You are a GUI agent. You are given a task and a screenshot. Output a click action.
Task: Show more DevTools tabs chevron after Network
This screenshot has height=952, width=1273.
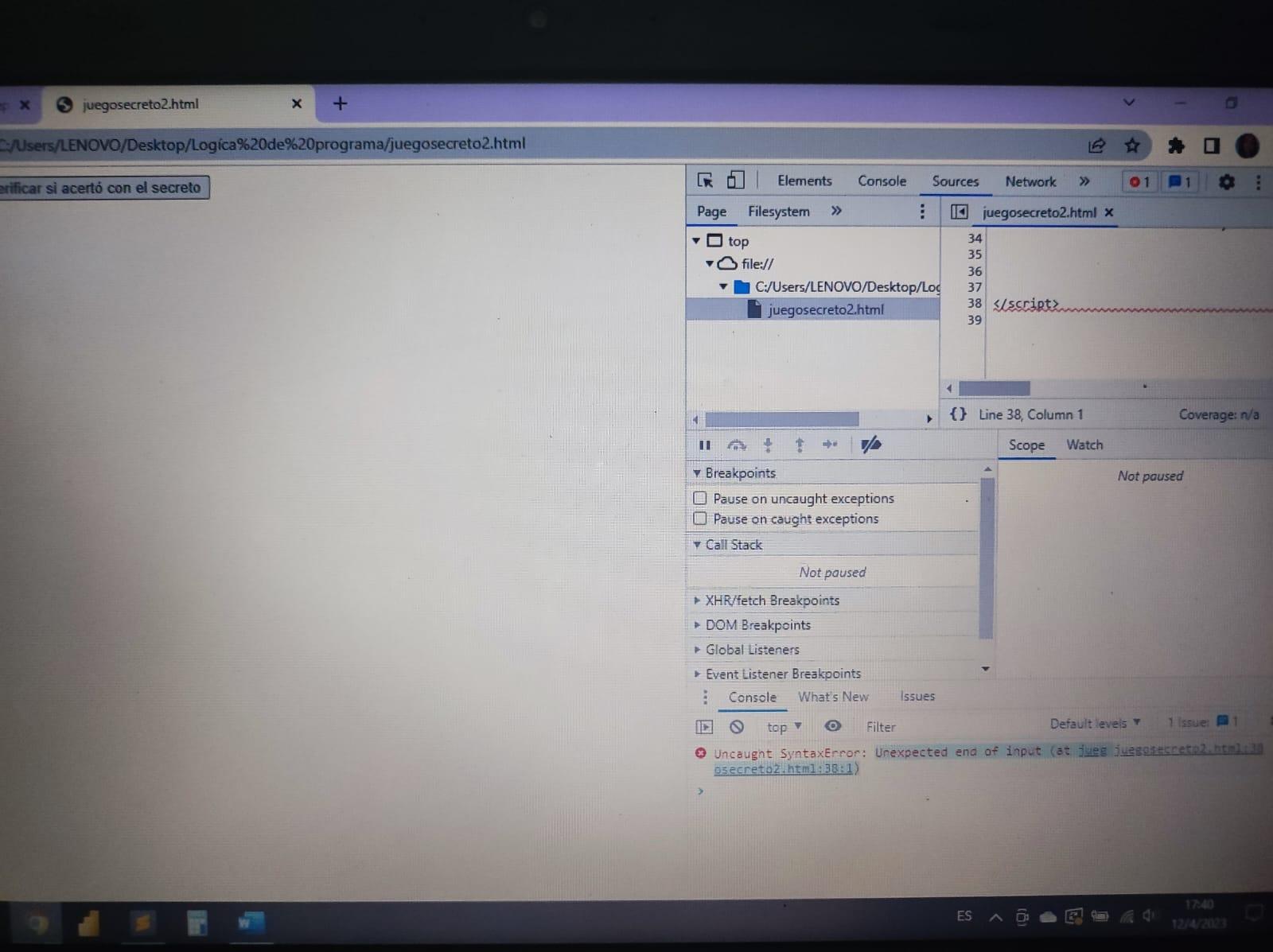[x=1084, y=181]
